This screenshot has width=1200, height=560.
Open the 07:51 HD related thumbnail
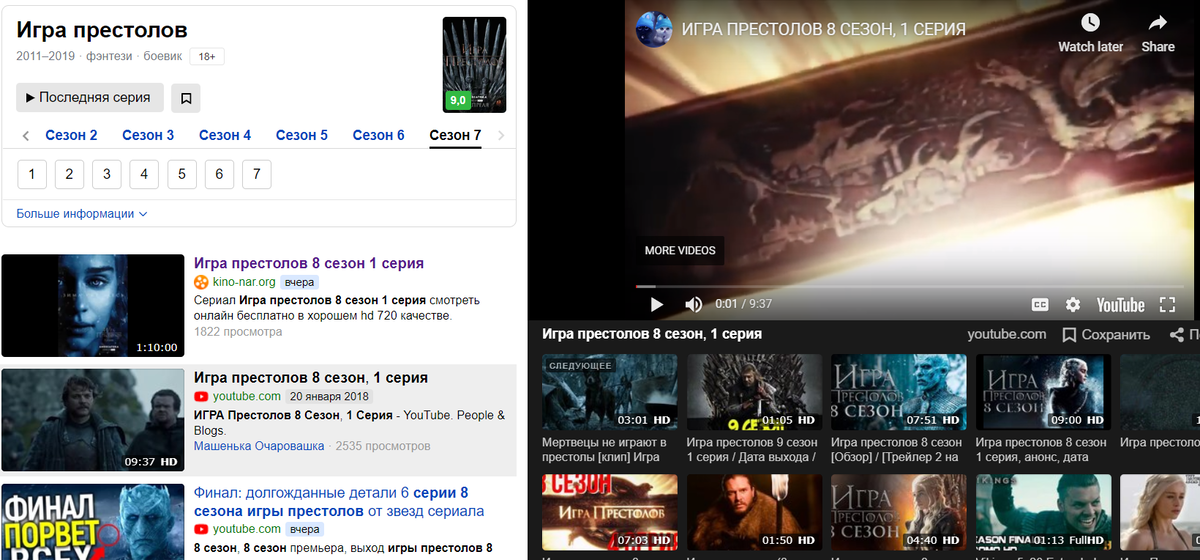tap(898, 392)
